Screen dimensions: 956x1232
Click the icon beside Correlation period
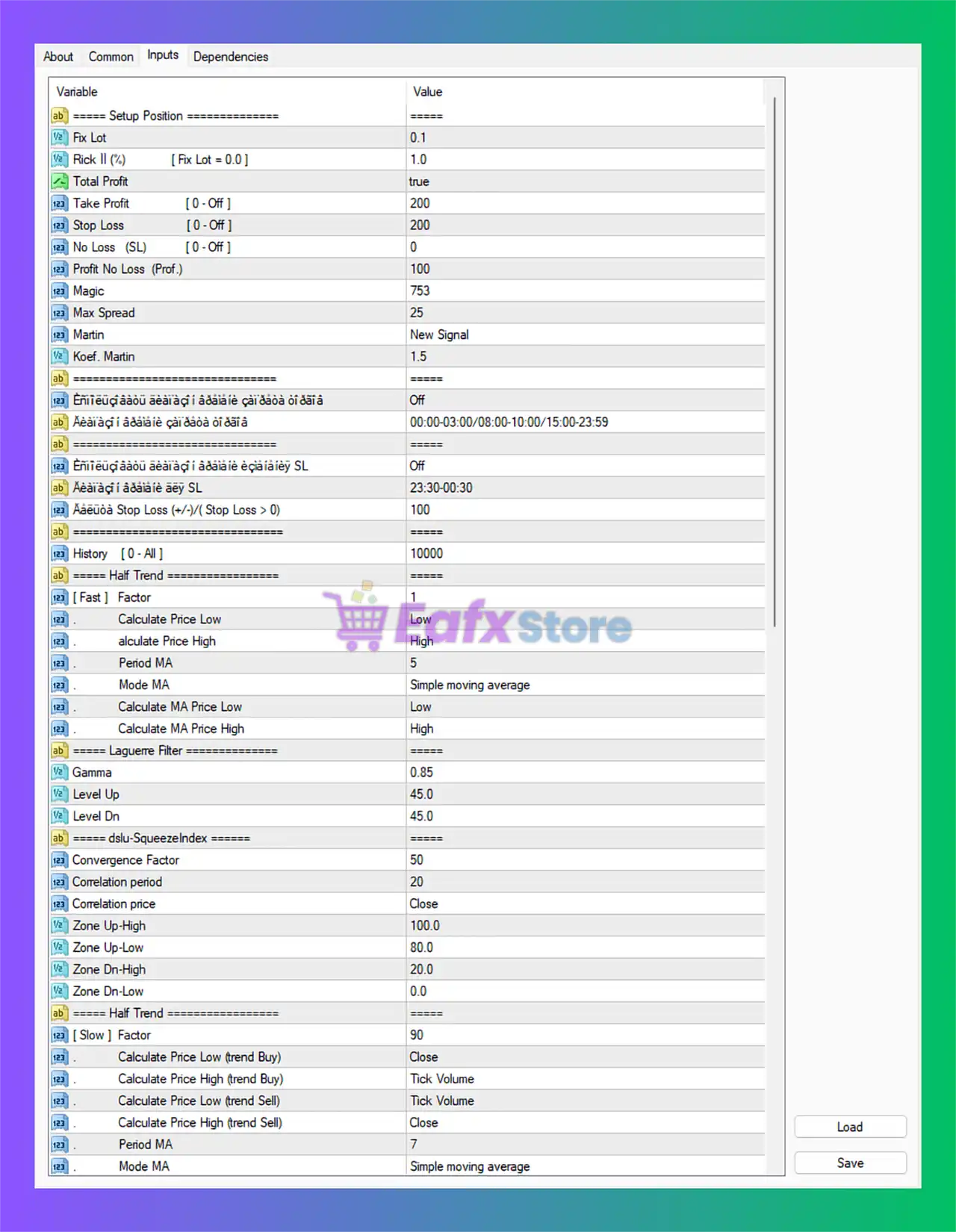pos(59,882)
